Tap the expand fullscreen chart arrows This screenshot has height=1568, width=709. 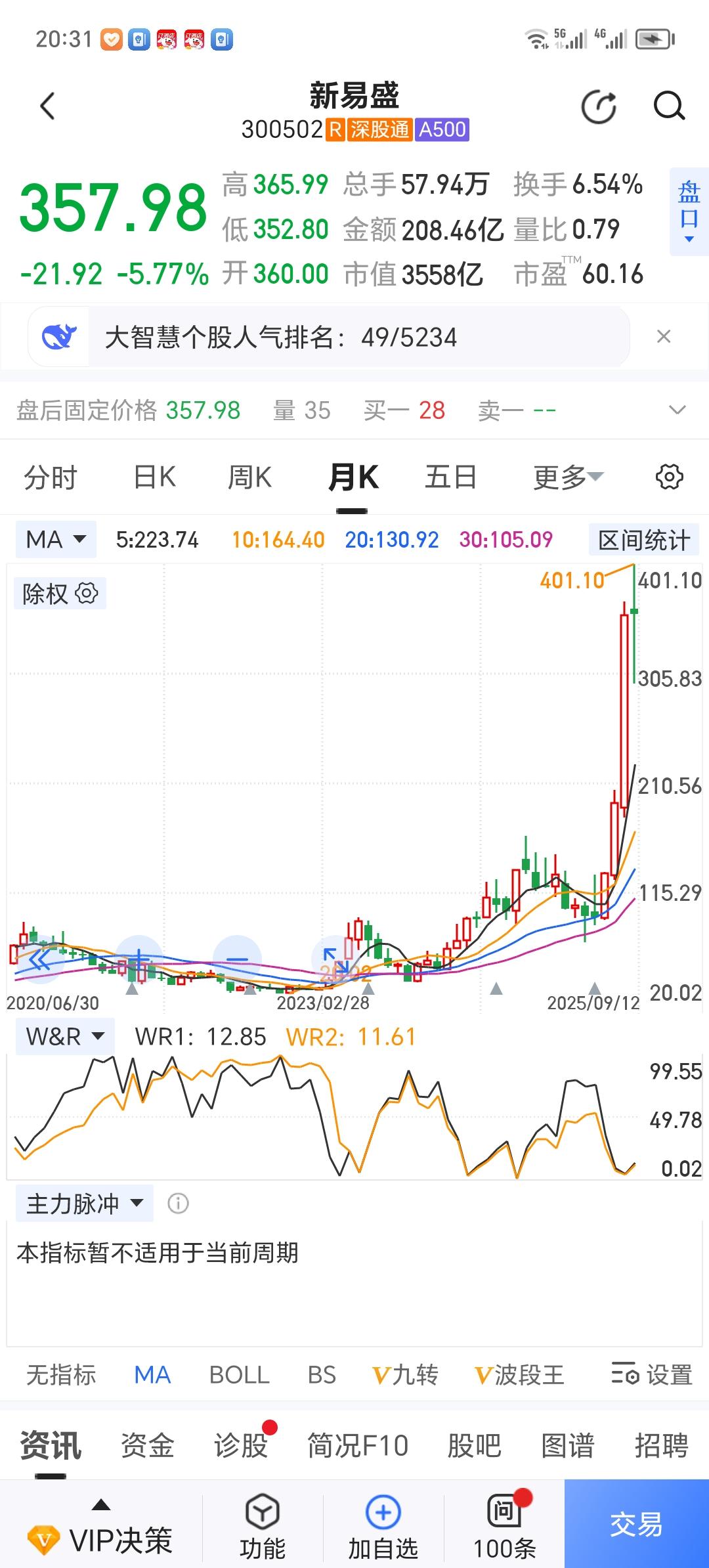(x=335, y=959)
